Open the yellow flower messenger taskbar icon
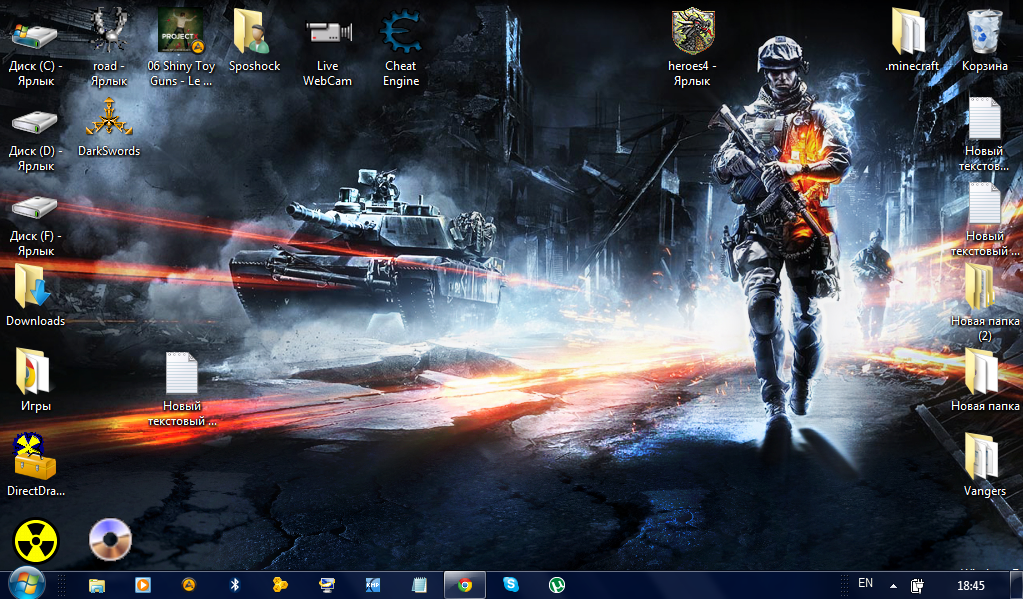1023x599 pixels. (281, 585)
